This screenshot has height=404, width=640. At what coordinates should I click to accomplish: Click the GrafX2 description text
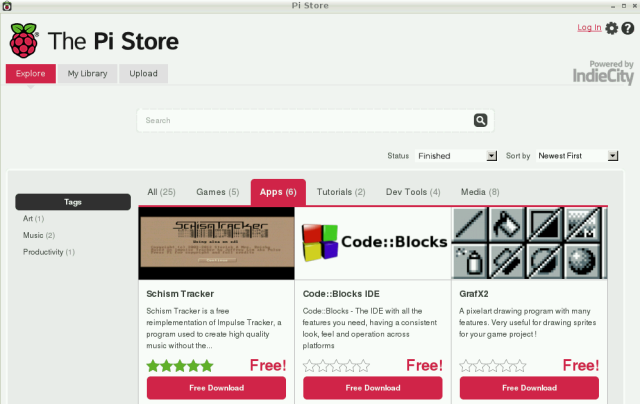click(x=527, y=322)
